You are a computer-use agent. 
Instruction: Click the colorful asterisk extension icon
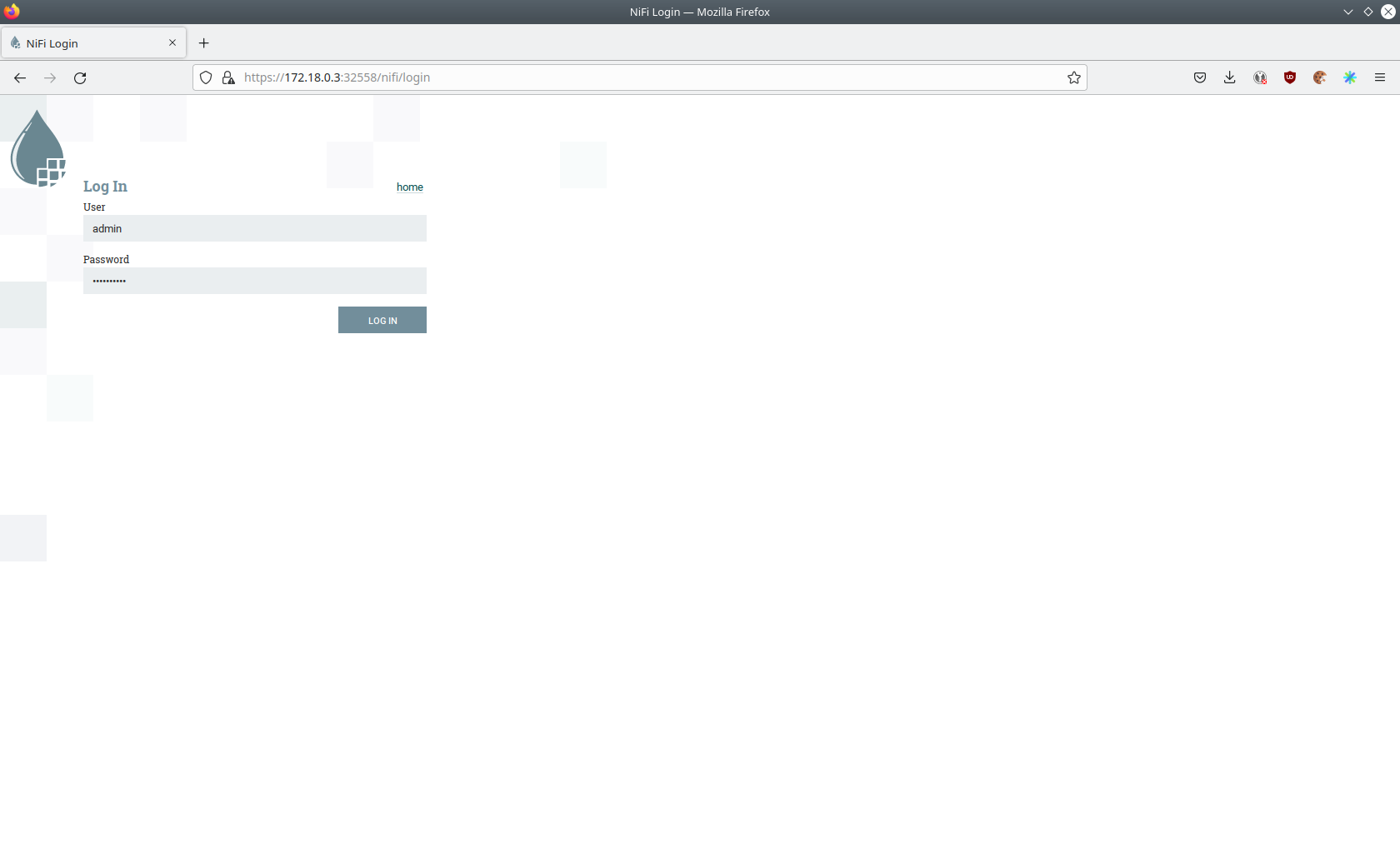(x=1349, y=77)
